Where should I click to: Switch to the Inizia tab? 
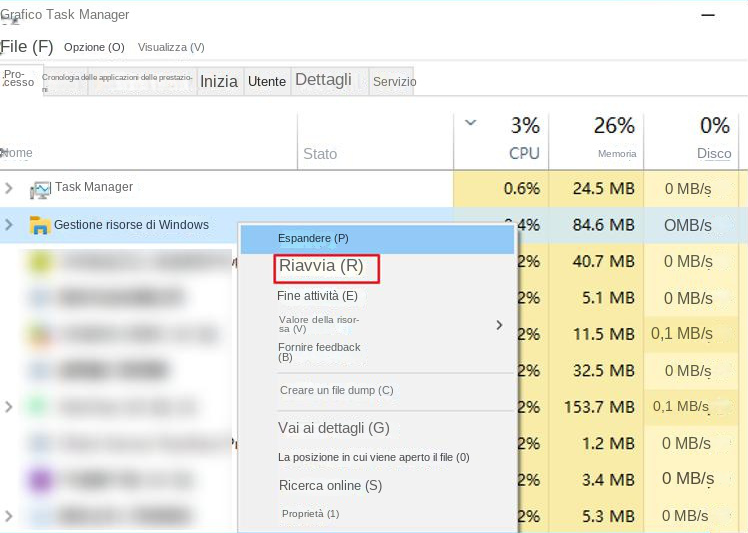click(219, 82)
